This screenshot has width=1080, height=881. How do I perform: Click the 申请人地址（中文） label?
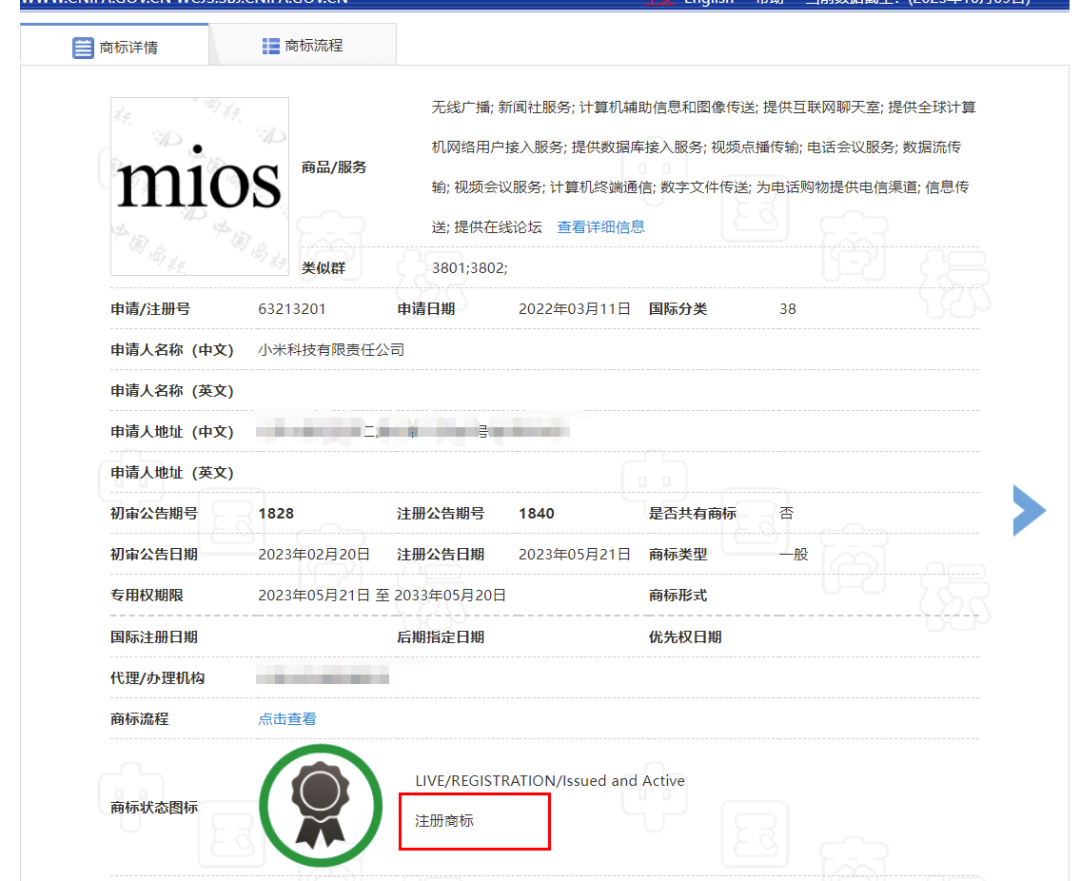[x=172, y=432]
